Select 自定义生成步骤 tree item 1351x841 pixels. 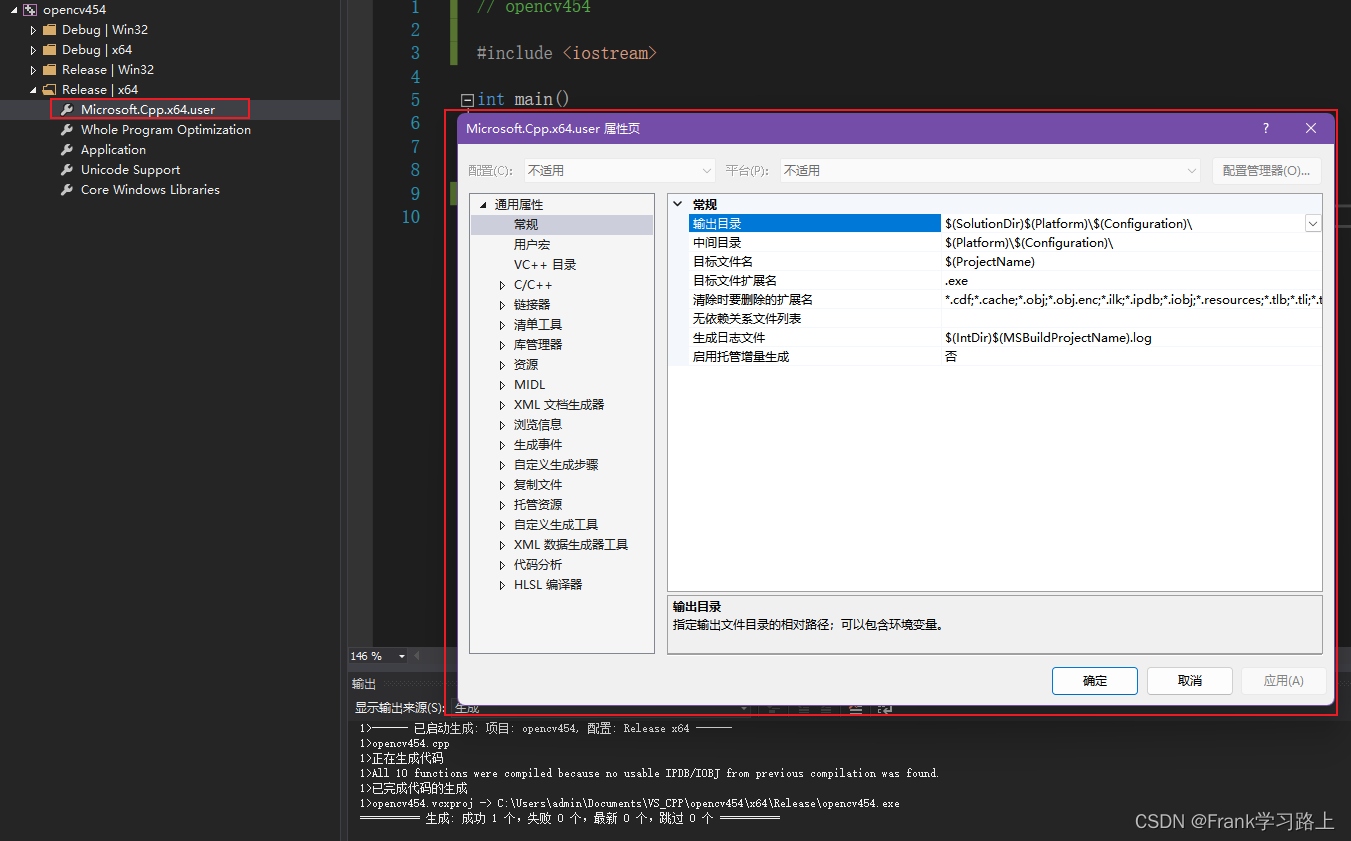[556, 465]
